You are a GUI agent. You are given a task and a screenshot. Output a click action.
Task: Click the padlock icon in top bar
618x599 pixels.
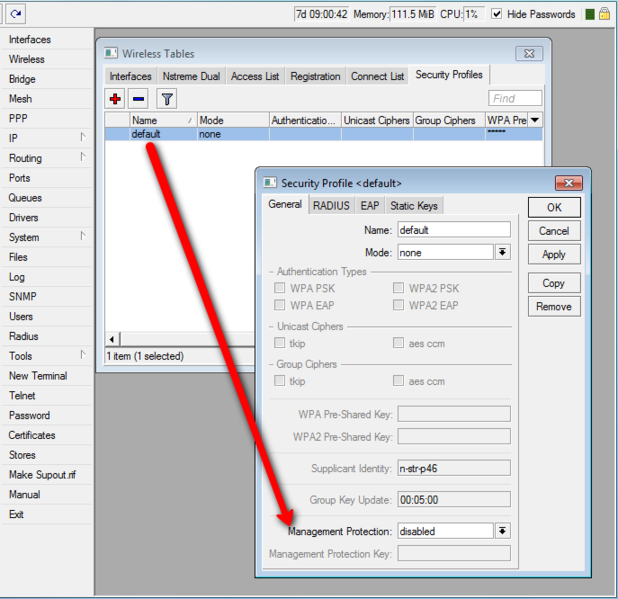pos(606,14)
